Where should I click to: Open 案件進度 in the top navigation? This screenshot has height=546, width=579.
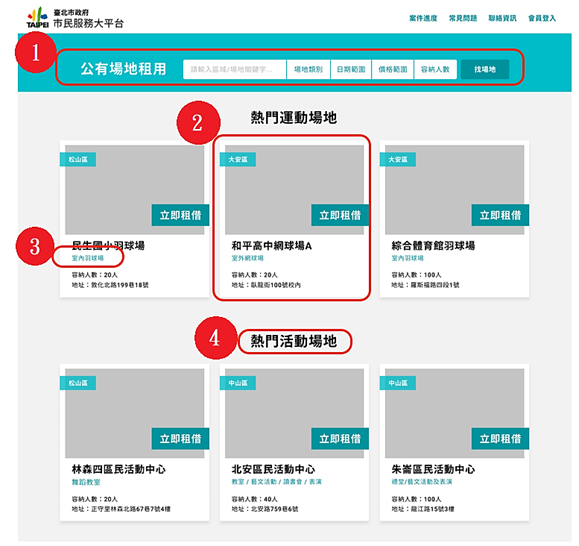(423, 18)
